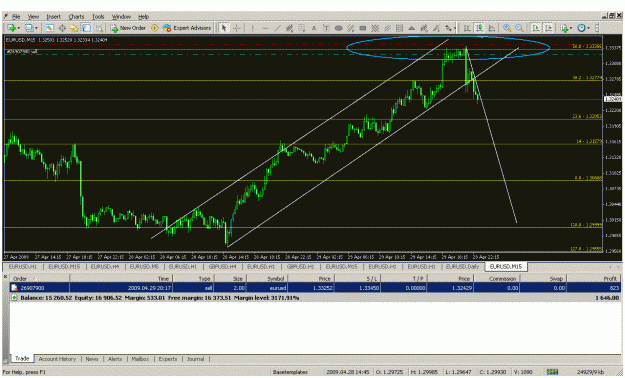The height and width of the screenshot is (378, 625).
Task: Expand the periods dropdown arrow
Action: pyautogui.click(x=588, y=28)
